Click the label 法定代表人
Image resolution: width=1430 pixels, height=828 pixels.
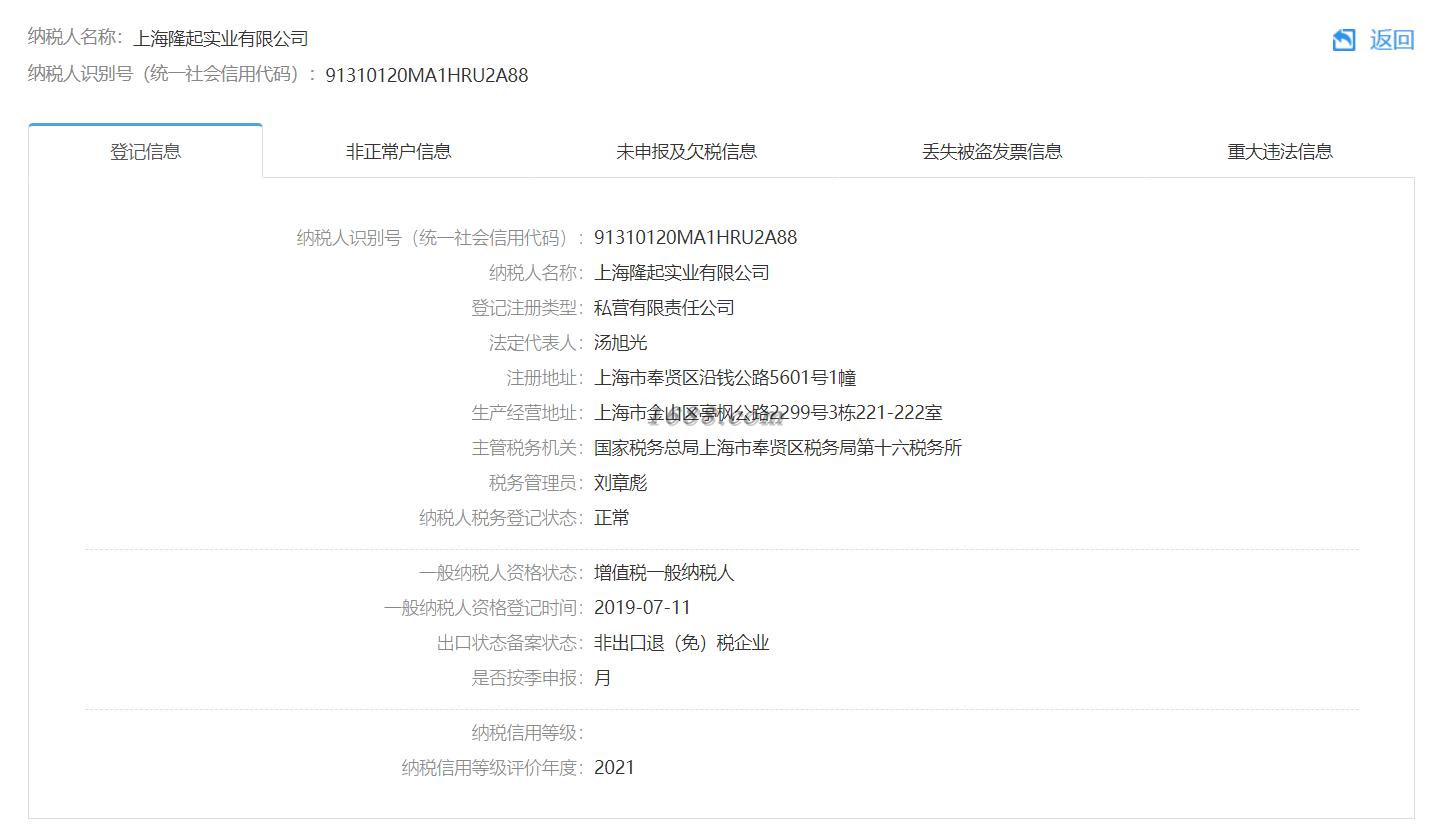click(536, 343)
